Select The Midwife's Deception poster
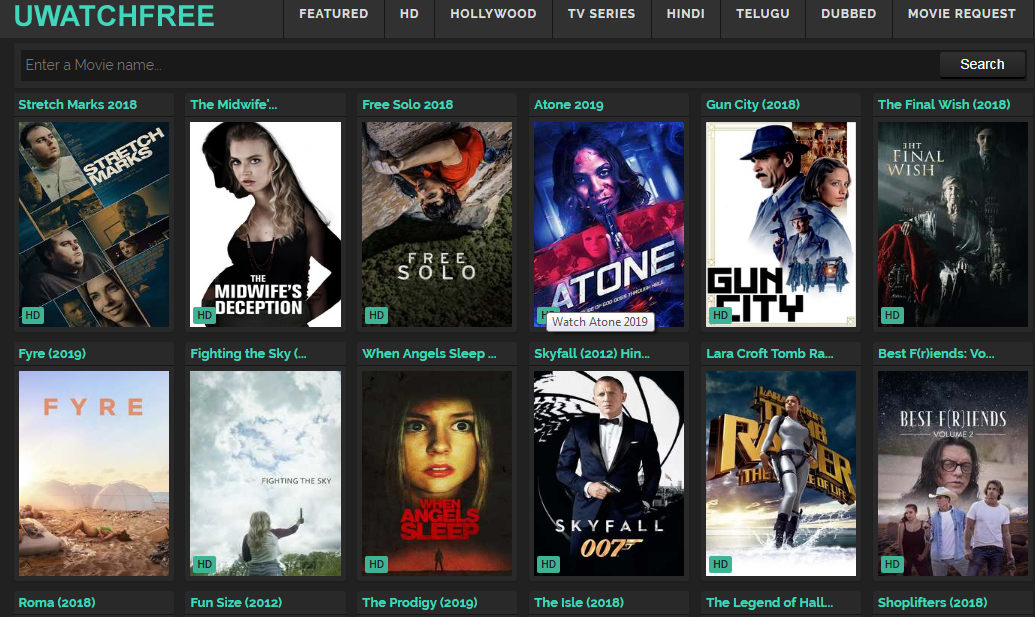The width and height of the screenshot is (1035, 617). click(x=265, y=224)
